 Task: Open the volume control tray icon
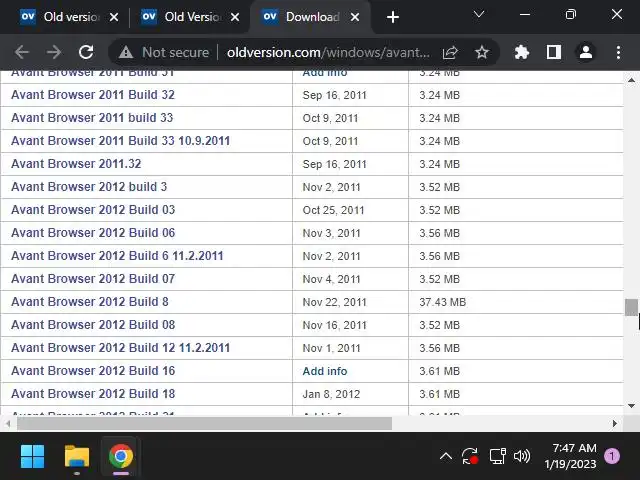[x=522, y=456]
